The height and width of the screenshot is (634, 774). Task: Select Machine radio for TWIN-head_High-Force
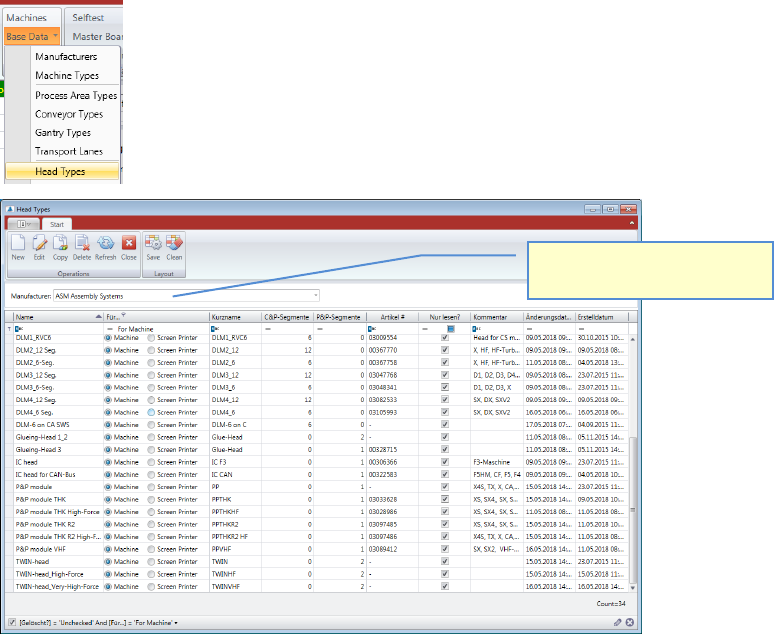[x=108, y=574]
